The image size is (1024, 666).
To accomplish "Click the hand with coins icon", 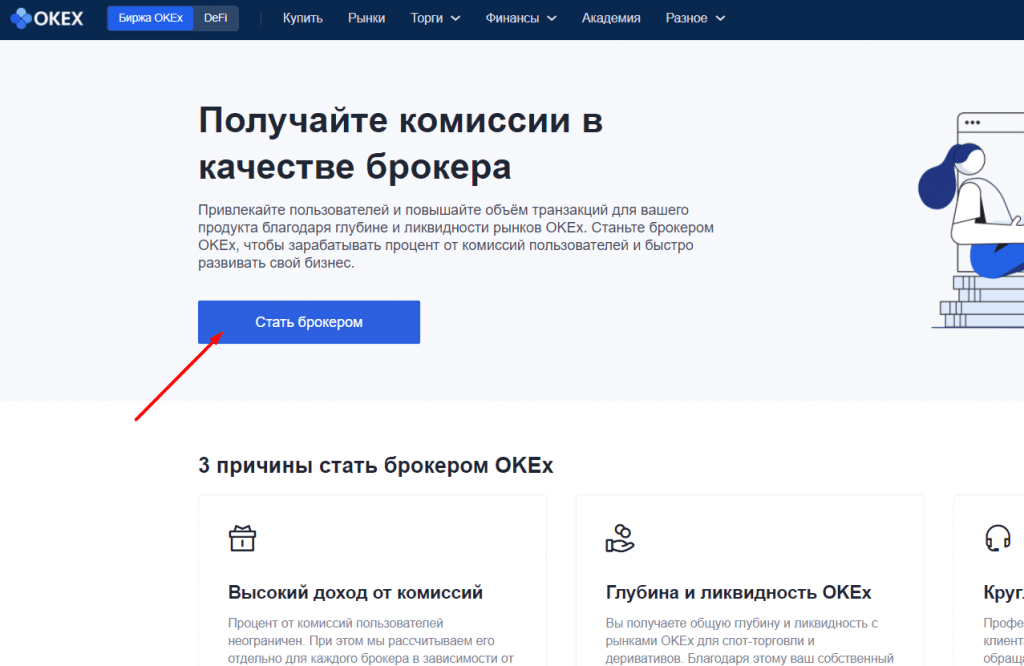I will [x=620, y=539].
